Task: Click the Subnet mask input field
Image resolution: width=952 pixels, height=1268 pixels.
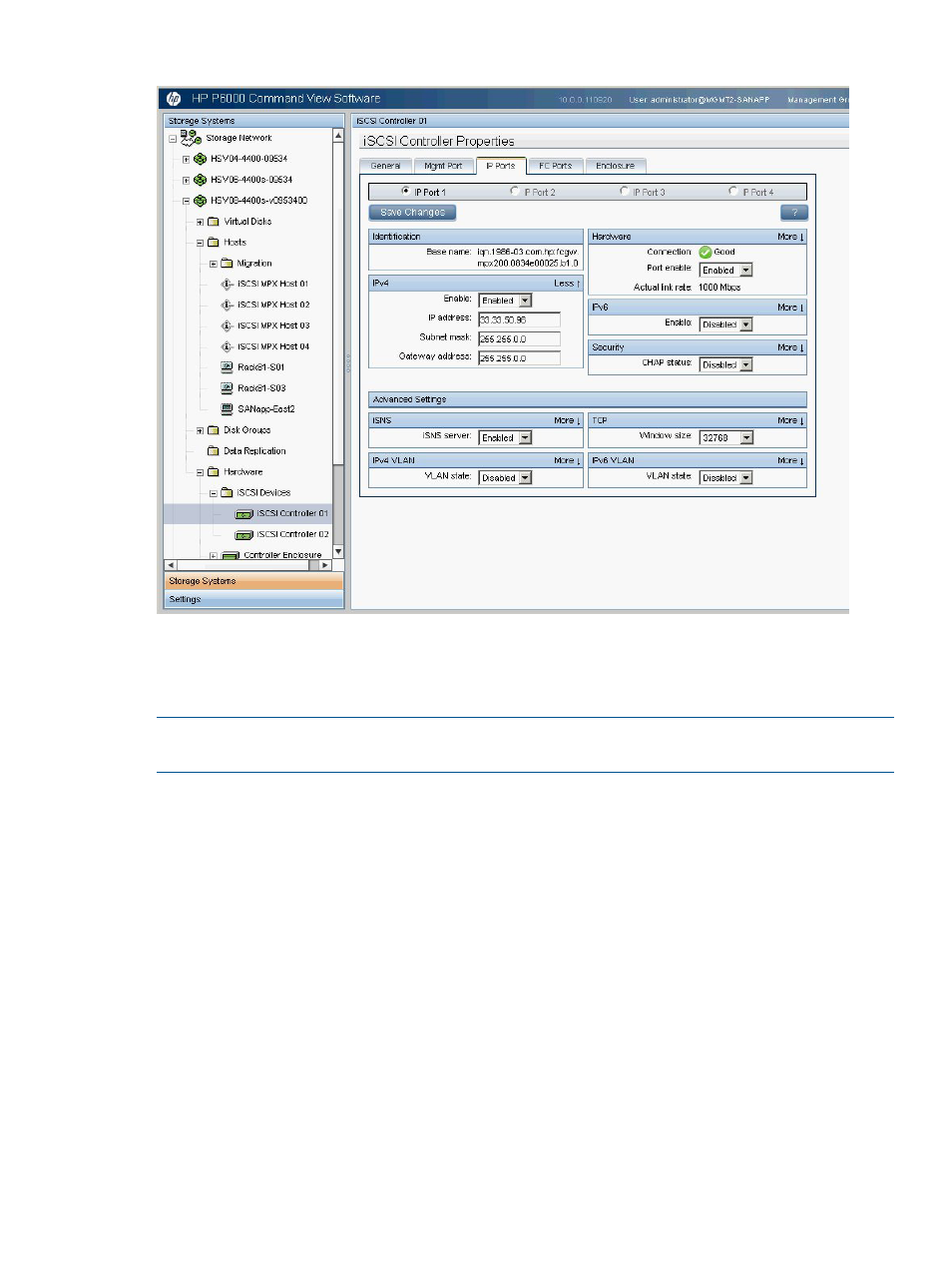Action: coord(519,339)
